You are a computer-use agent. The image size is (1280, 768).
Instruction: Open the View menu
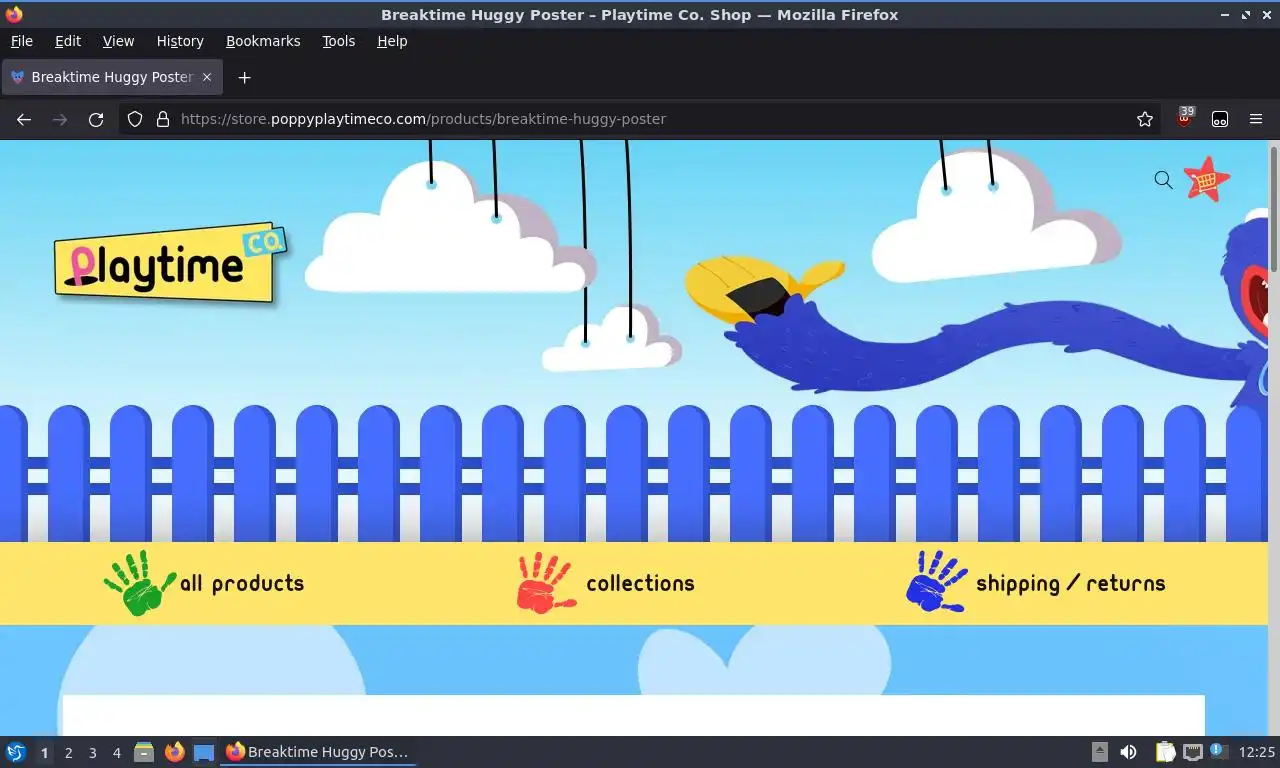(118, 41)
